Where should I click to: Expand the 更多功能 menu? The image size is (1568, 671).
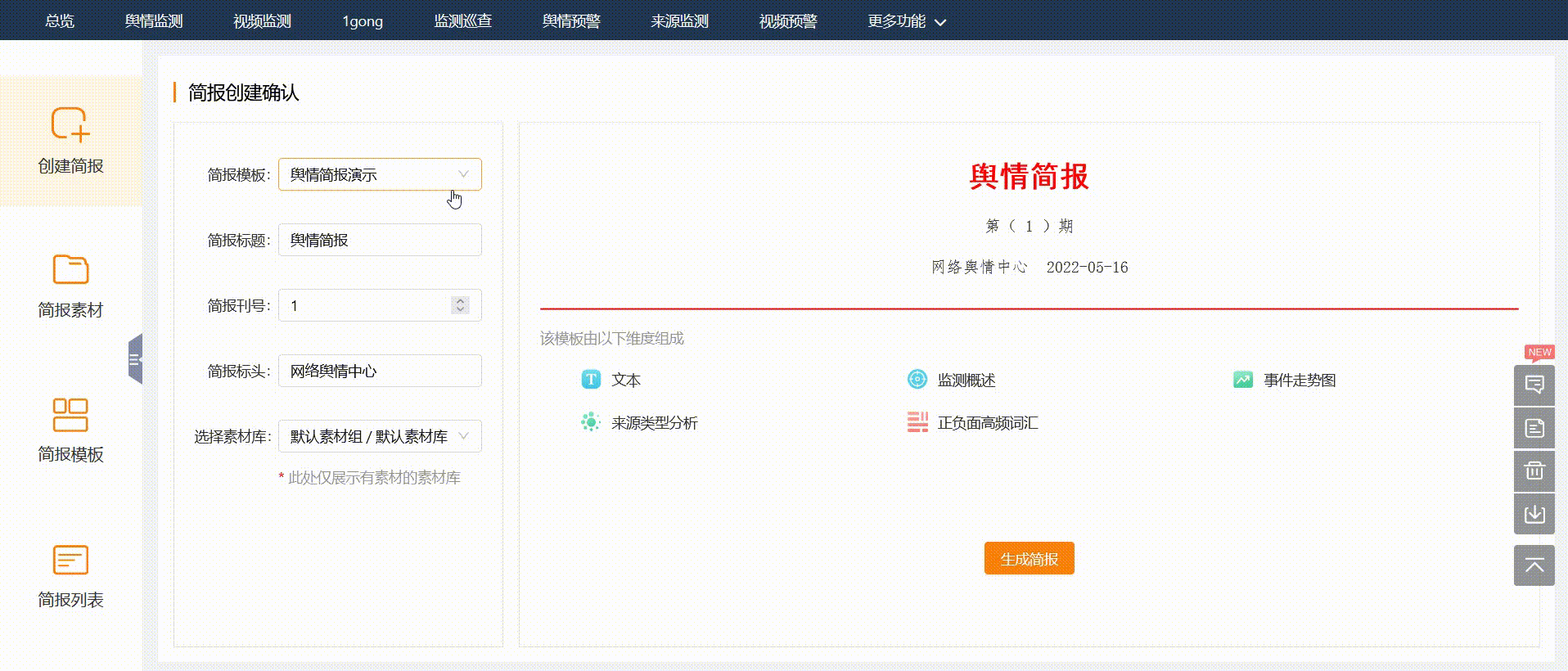pos(906,21)
